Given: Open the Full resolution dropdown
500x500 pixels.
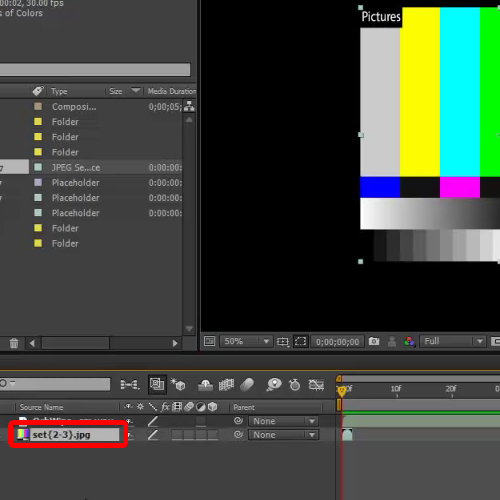Looking at the screenshot, I should point(452,341).
